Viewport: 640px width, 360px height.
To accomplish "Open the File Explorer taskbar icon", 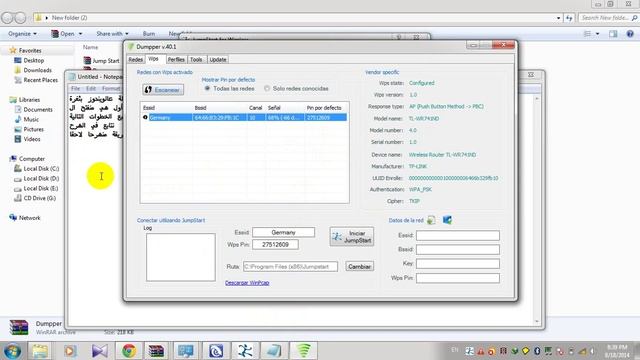I will 40,351.
